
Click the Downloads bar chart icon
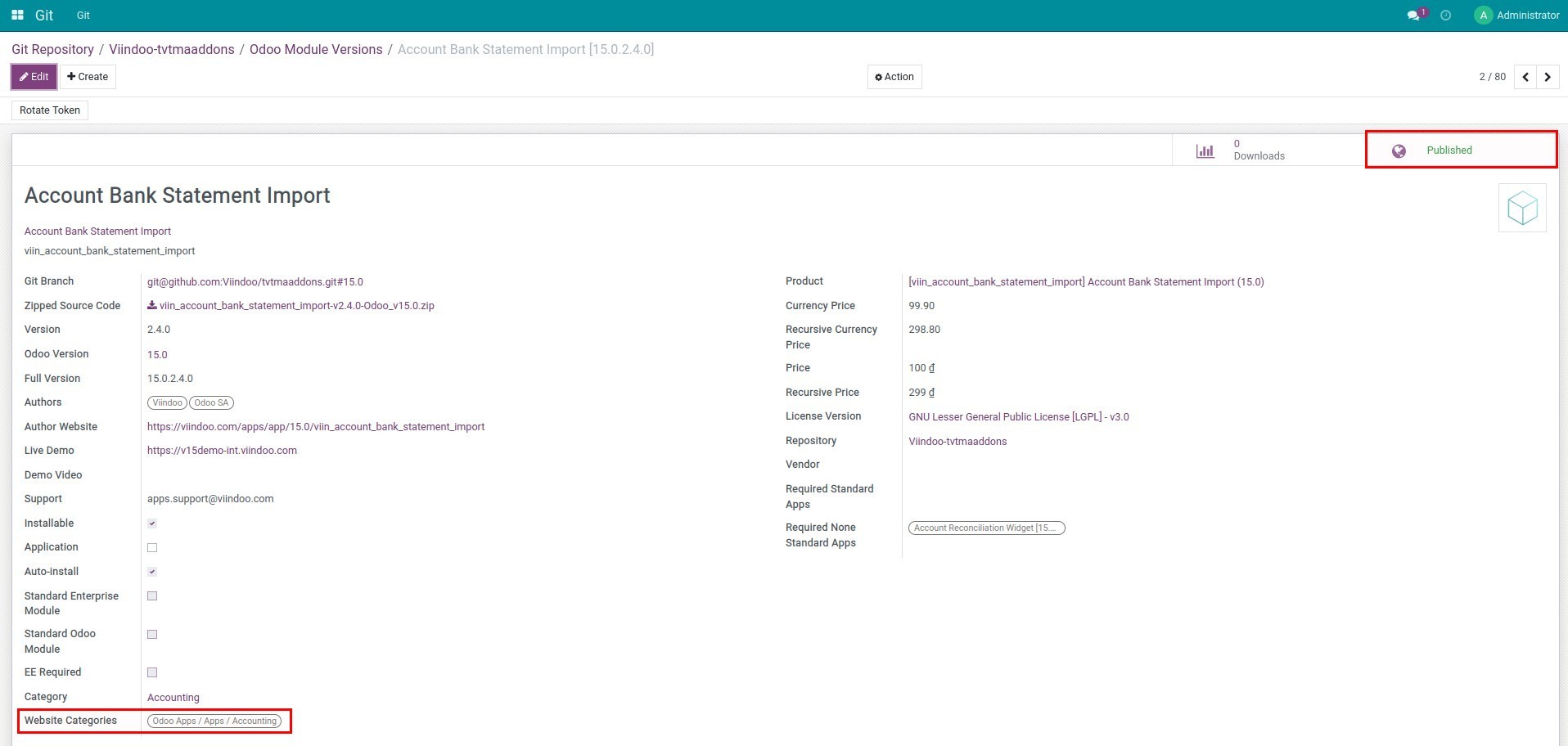coord(1205,151)
